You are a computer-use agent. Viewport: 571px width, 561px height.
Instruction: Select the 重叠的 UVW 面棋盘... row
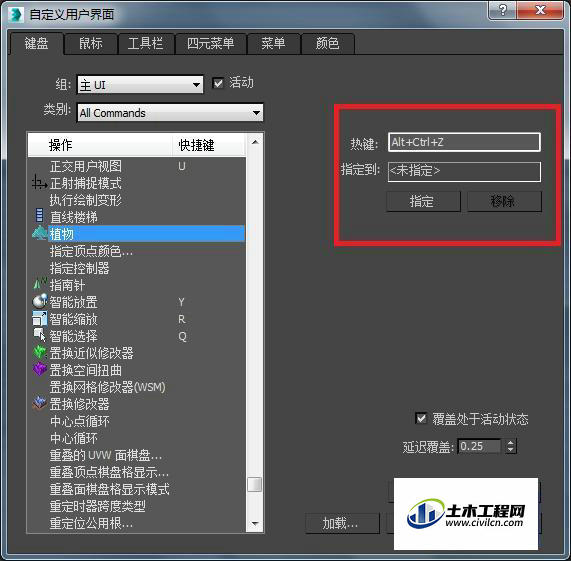point(136,455)
